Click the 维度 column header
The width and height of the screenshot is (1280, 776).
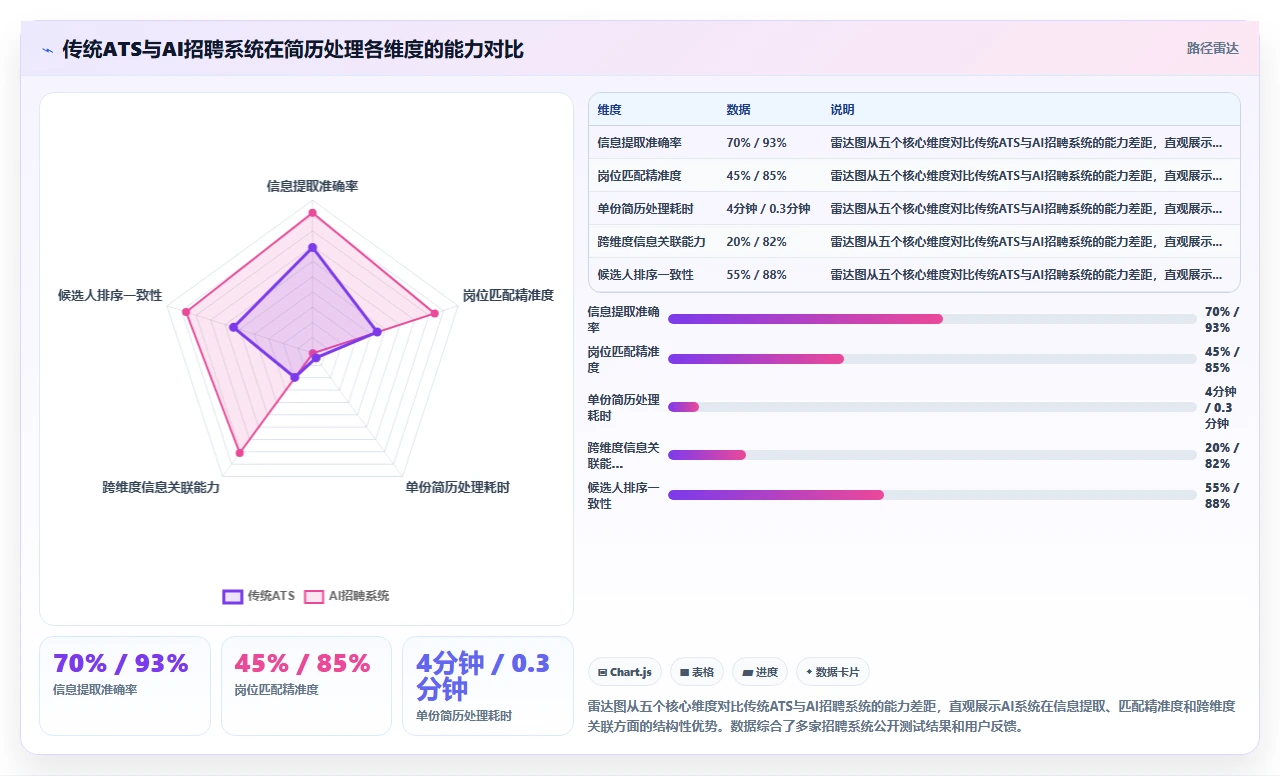[609, 110]
